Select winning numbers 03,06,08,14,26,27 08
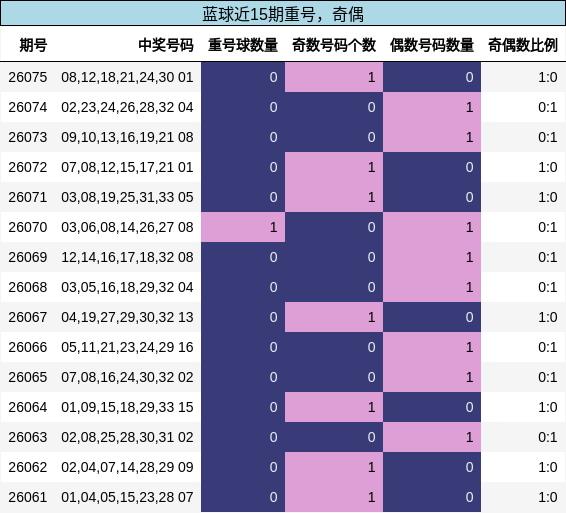Image resolution: width=566 pixels, height=513 pixels. (x=127, y=227)
